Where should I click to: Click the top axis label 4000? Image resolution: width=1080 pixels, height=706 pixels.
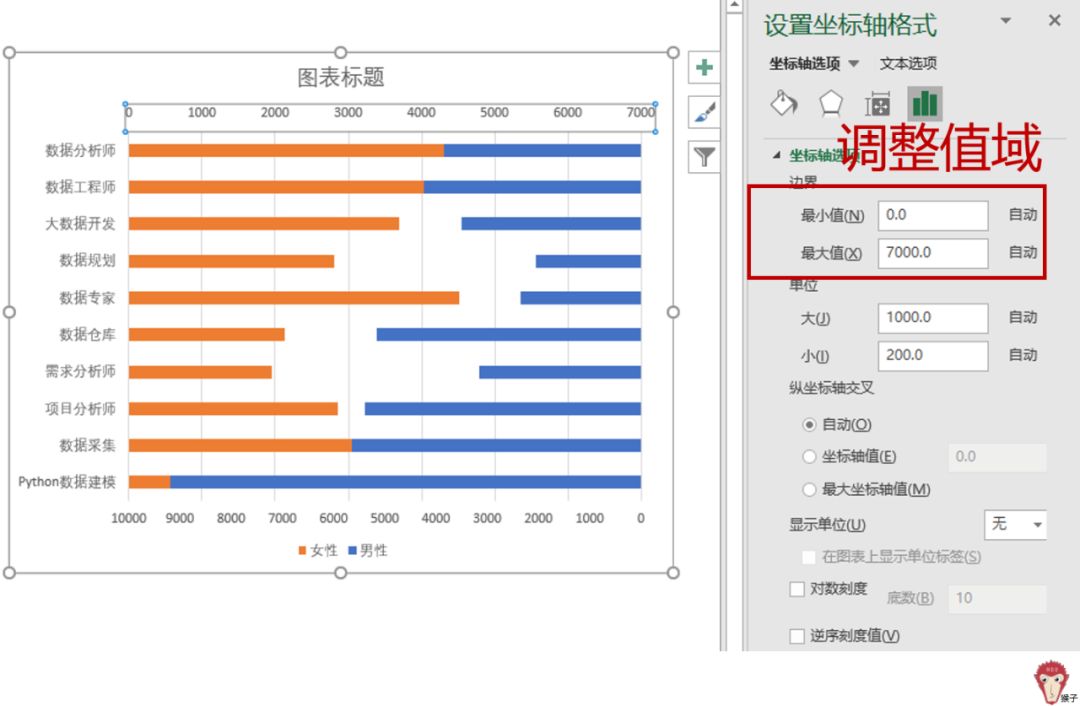pos(421,112)
